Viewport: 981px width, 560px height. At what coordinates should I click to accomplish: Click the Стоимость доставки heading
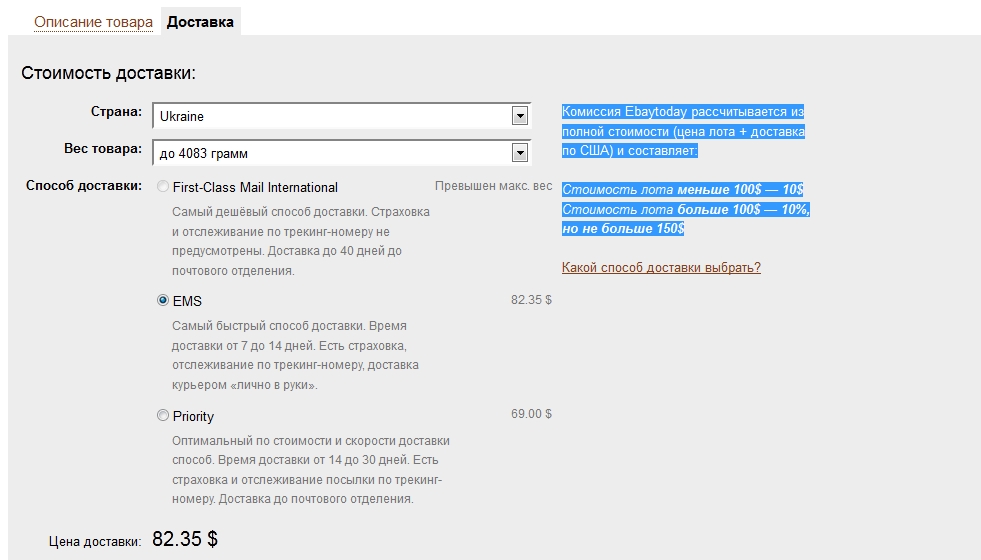(108, 73)
